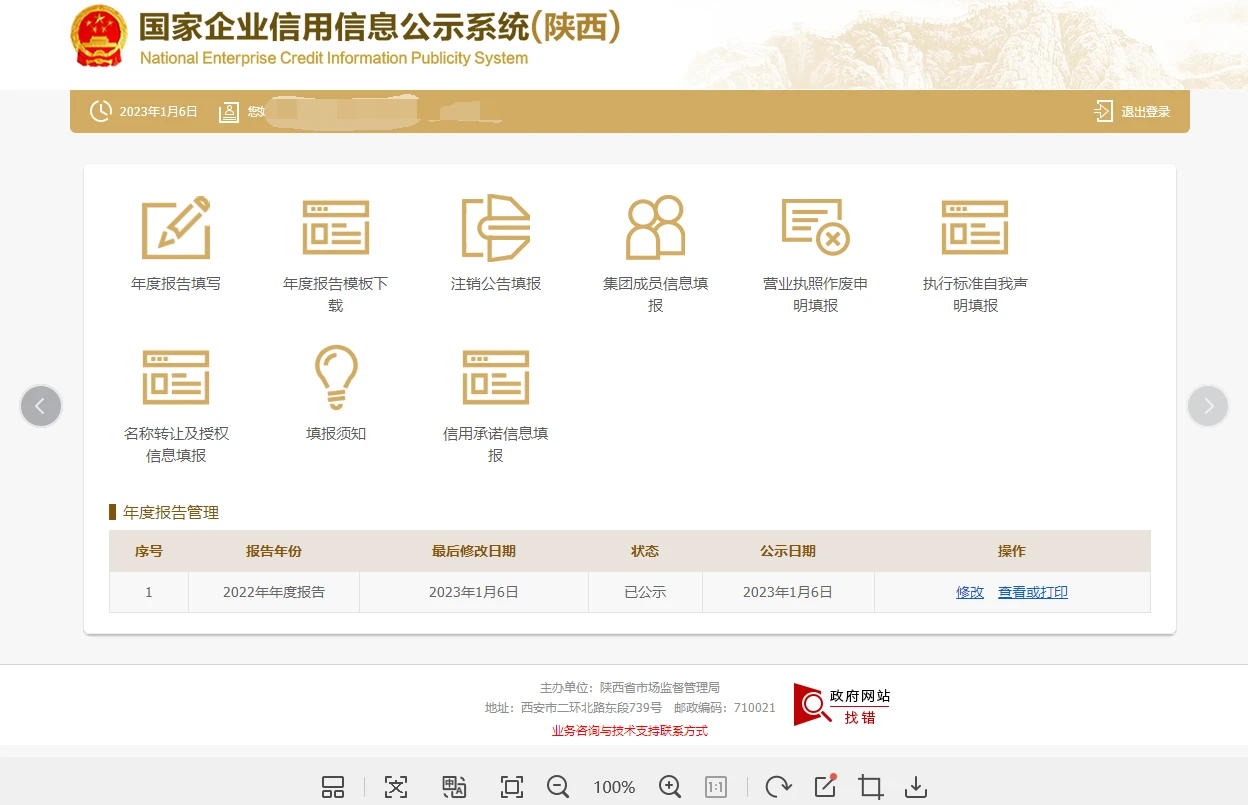1248x805 pixels.
Task: Open the 填报须知 lightbulb icon
Action: click(x=336, y=378)
